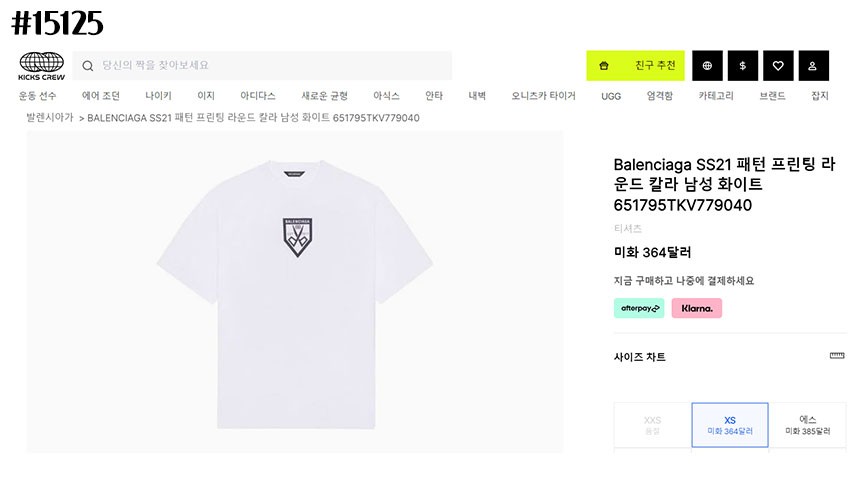The height and width of the screenshot is (500, 860).
Task: Click the gift icon on the yellow button
Action: (x=604, y=66)
